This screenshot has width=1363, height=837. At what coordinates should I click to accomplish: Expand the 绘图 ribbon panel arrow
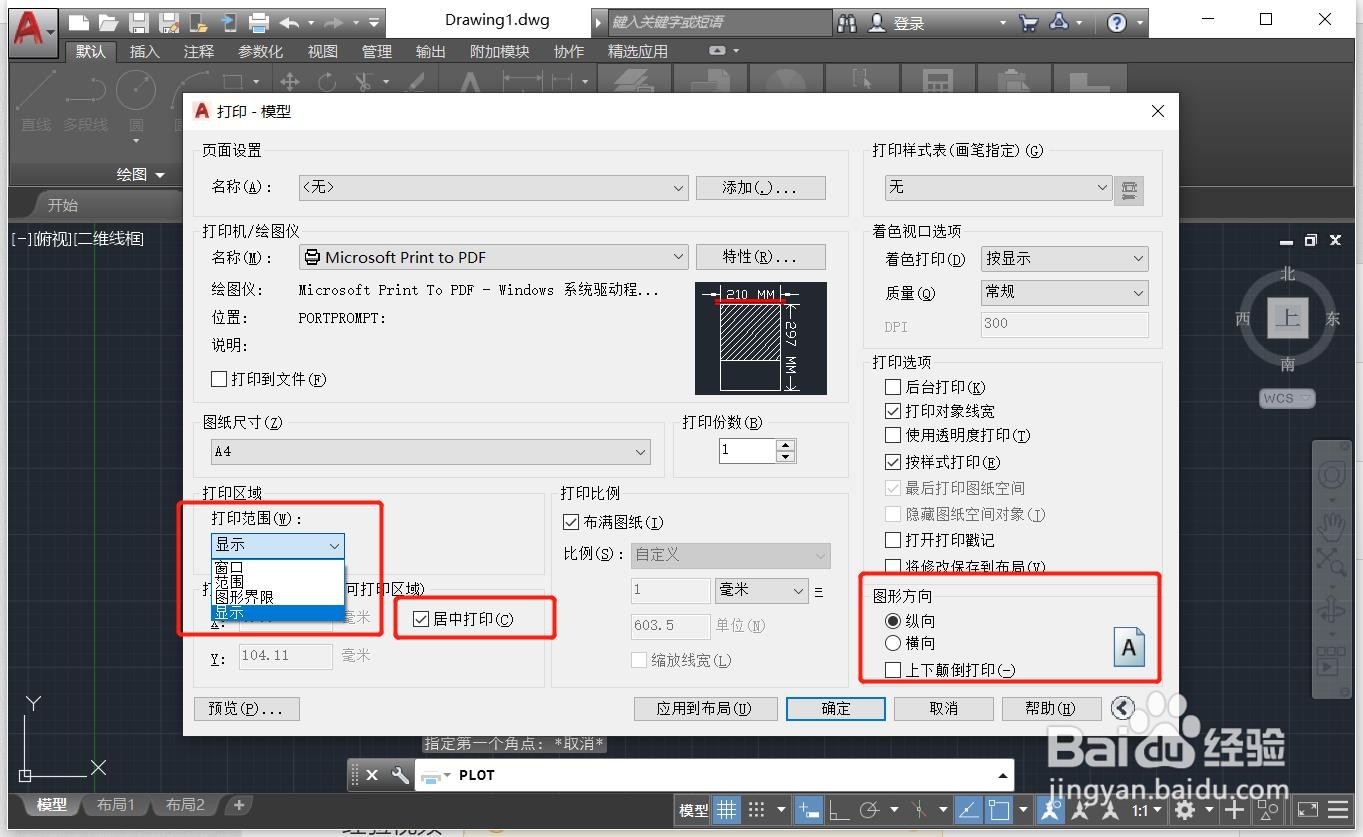tap(160, 175)
